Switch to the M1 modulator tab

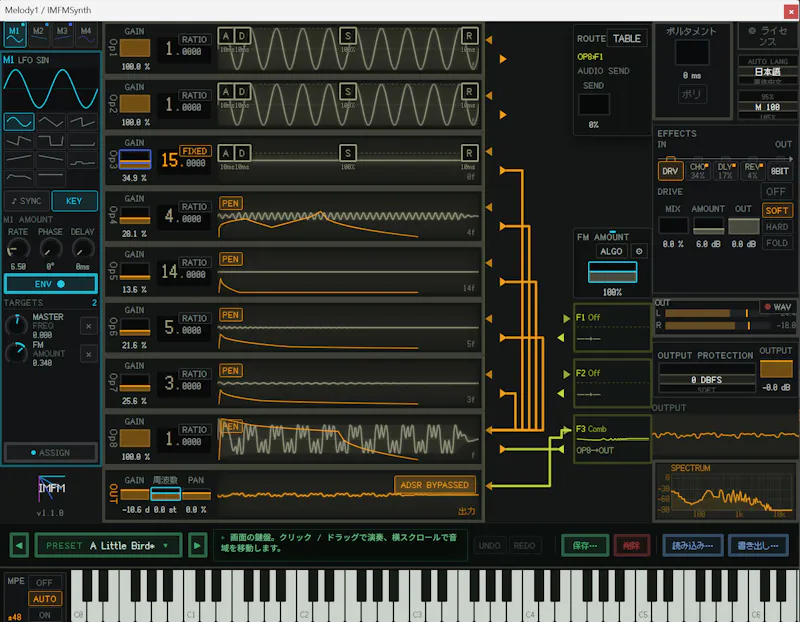[14, 34]
